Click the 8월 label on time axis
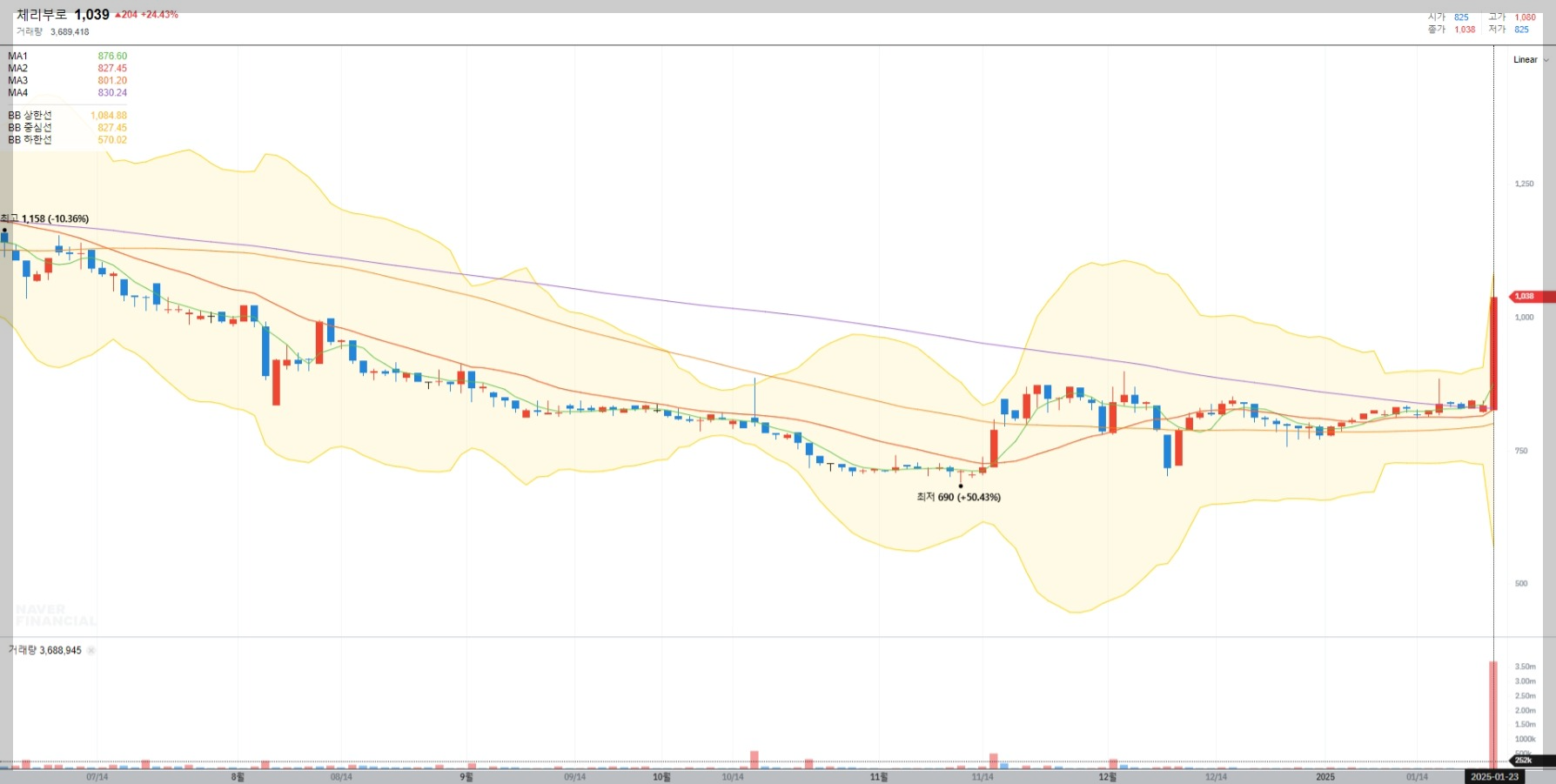This screenshot has width=1556, height=784. pyautogui.click(x=238, y=777)
